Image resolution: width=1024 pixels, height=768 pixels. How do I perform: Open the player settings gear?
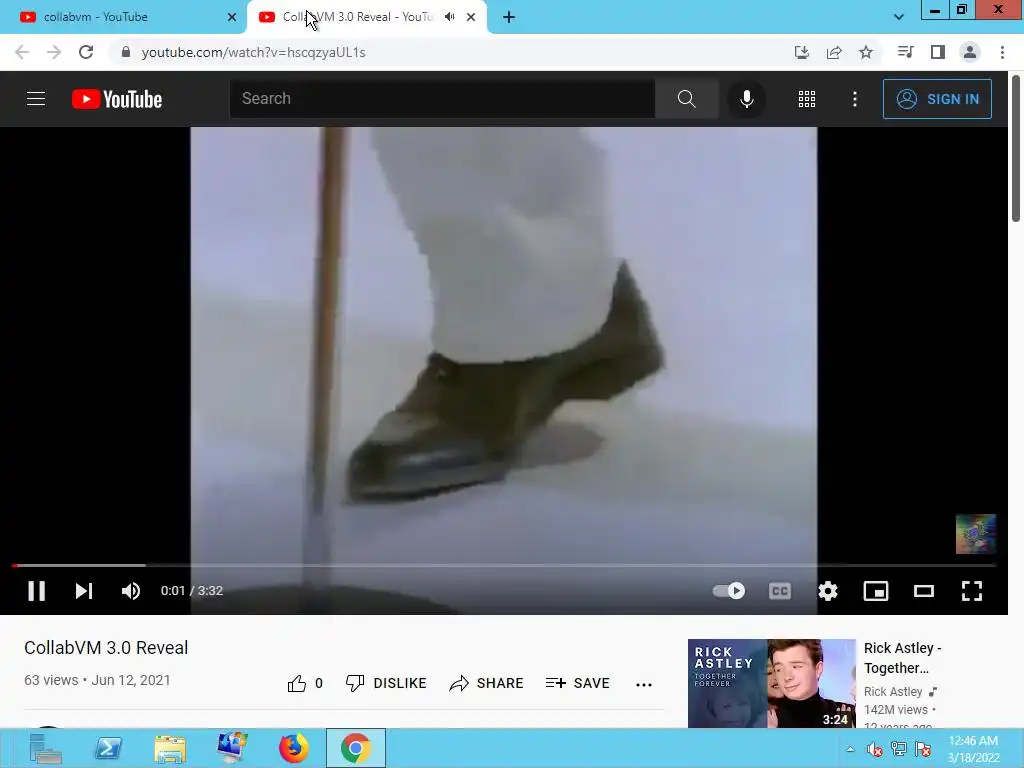point(827,591)
